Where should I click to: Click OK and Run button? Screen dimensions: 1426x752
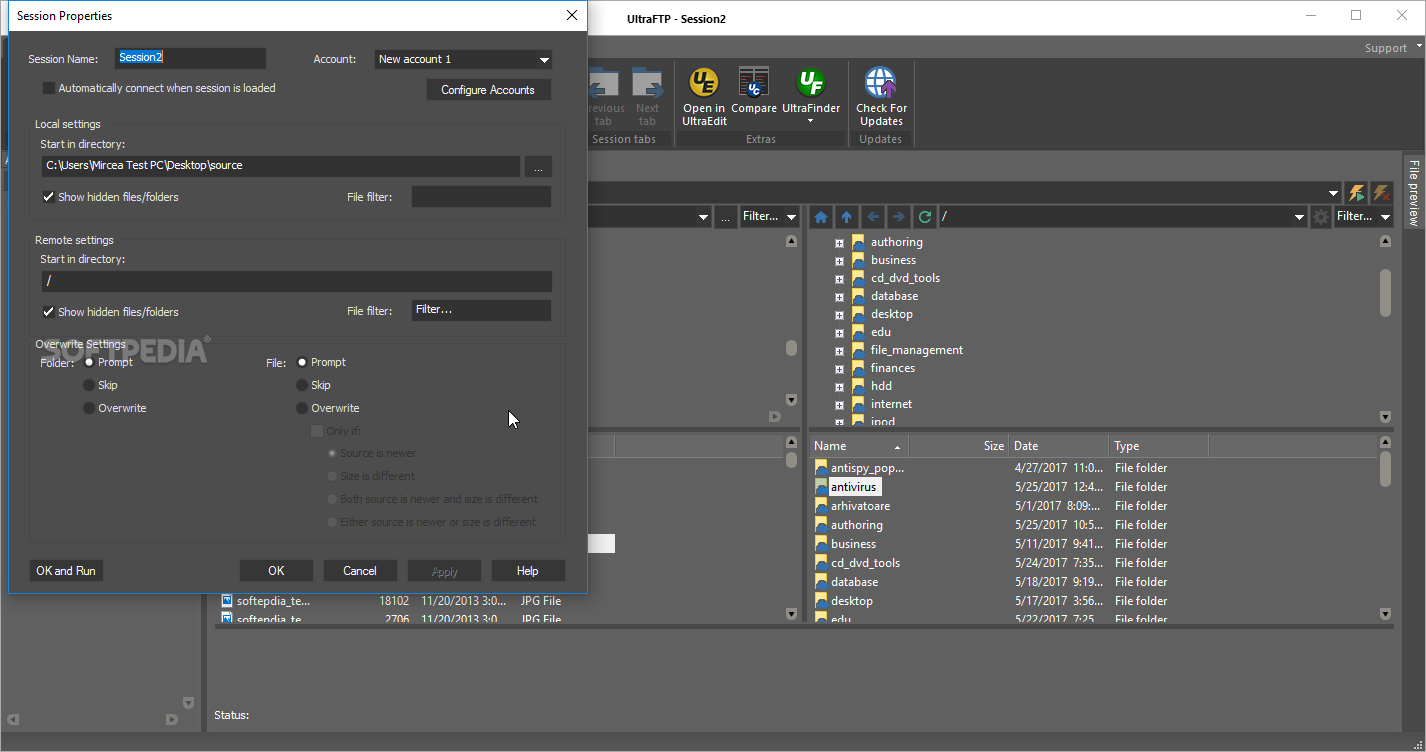point(66,571)
